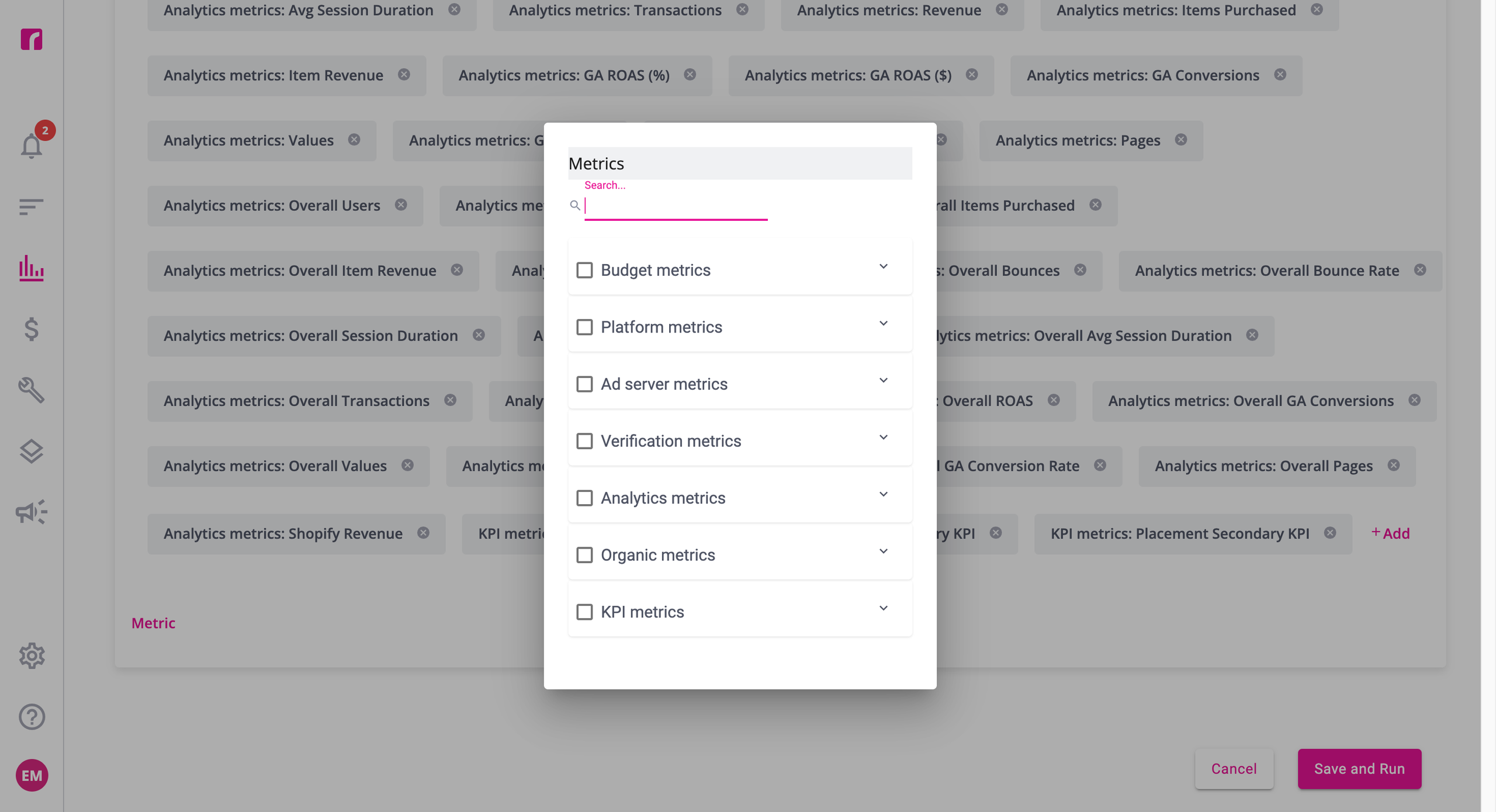This screenshot has height=812, width=1496.
Task: Open the EM user avatar menu
Action: [32, 776]
